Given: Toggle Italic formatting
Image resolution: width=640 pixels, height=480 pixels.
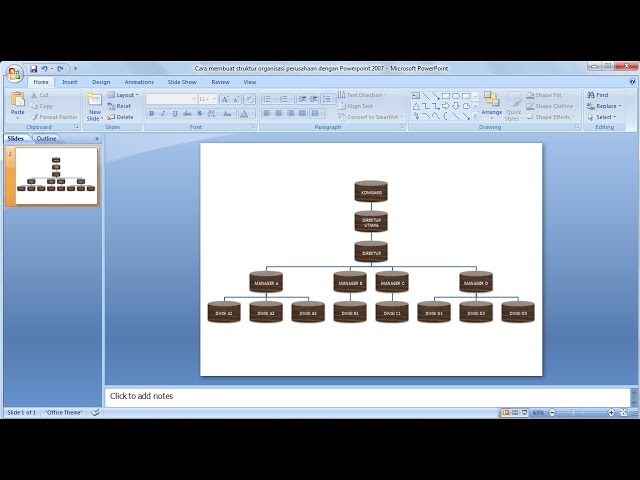Looking at the screenshot, I should coord(163,114).
